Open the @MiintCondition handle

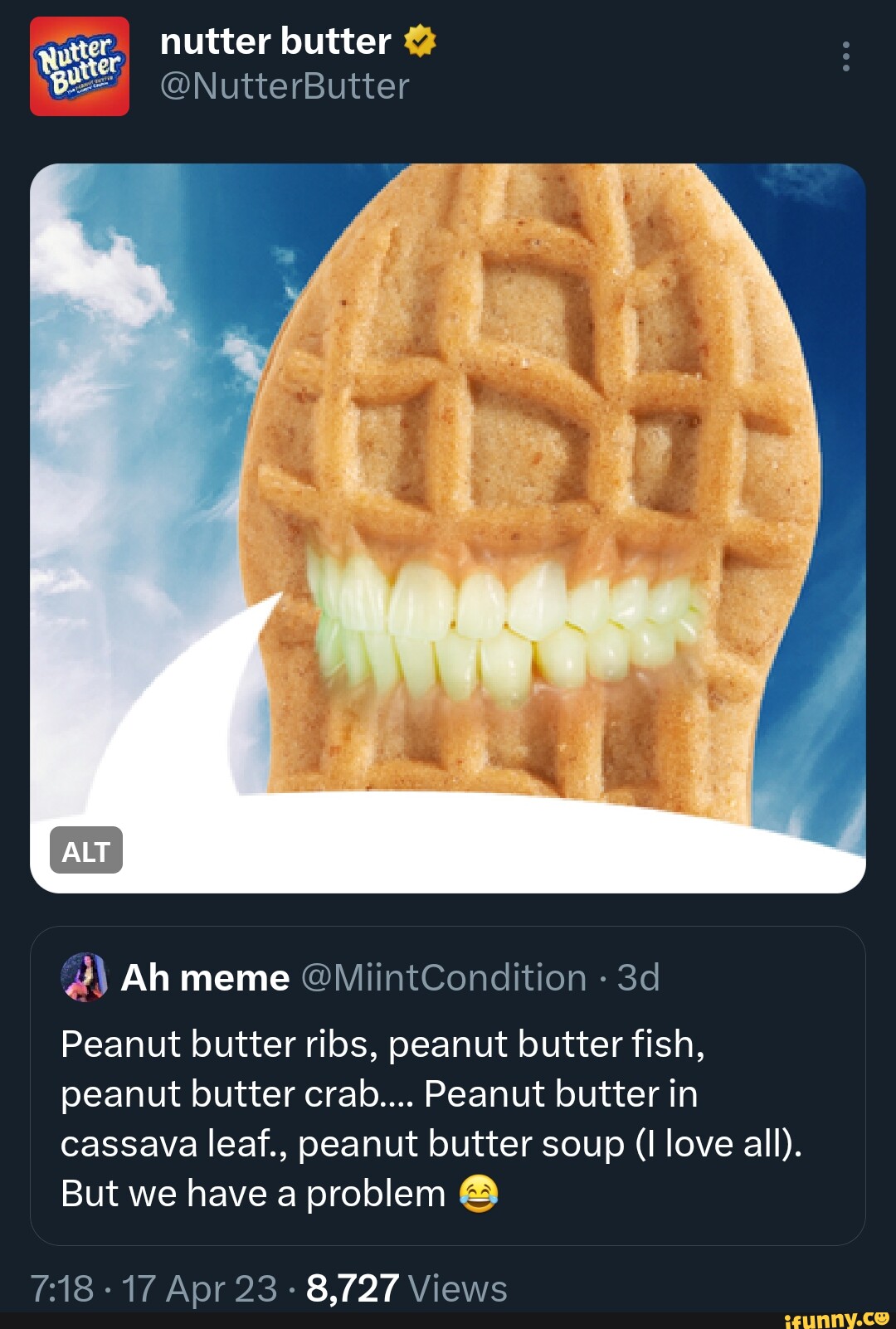[x=444, y=978]
